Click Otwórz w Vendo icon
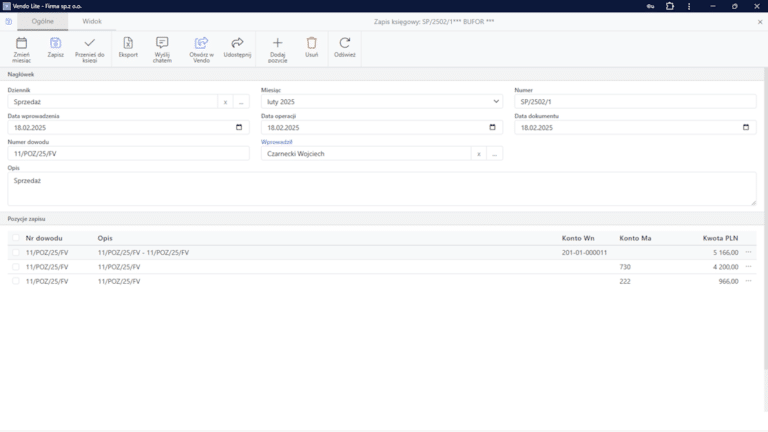The height and width of the screenshot is (432, 768). tap(201, 43)
